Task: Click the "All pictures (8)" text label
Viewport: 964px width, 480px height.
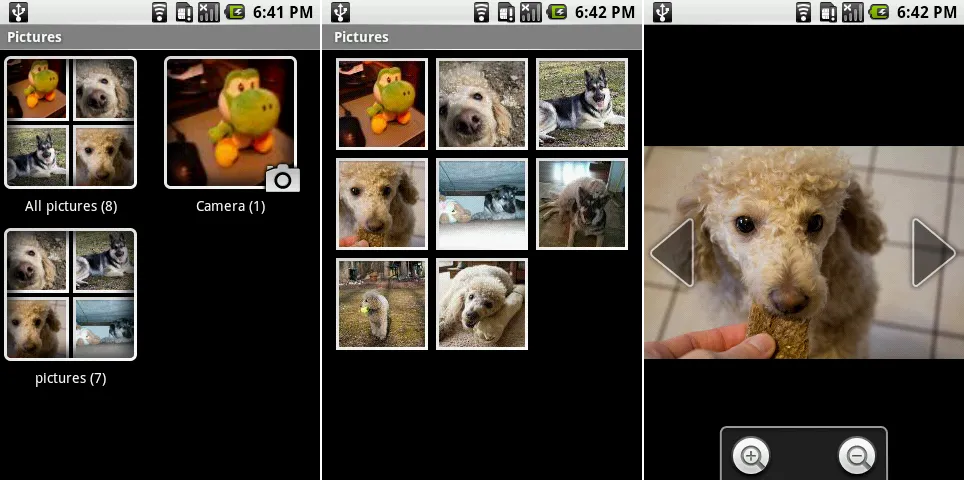Action: coord(70,206)
